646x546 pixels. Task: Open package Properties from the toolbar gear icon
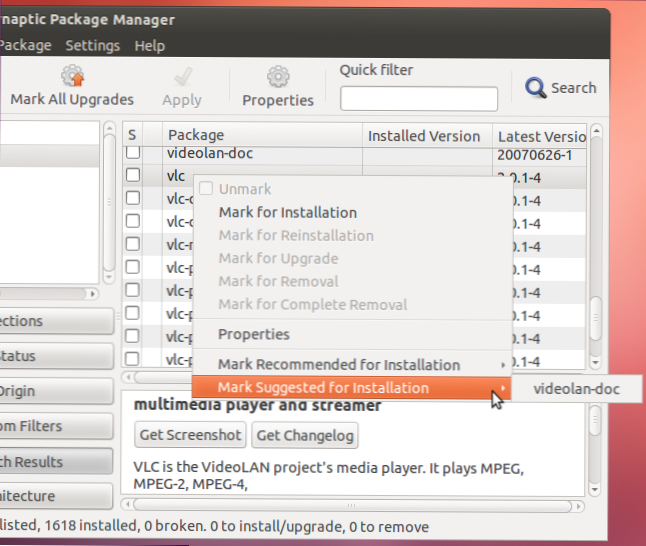click(x=278, y=77)
